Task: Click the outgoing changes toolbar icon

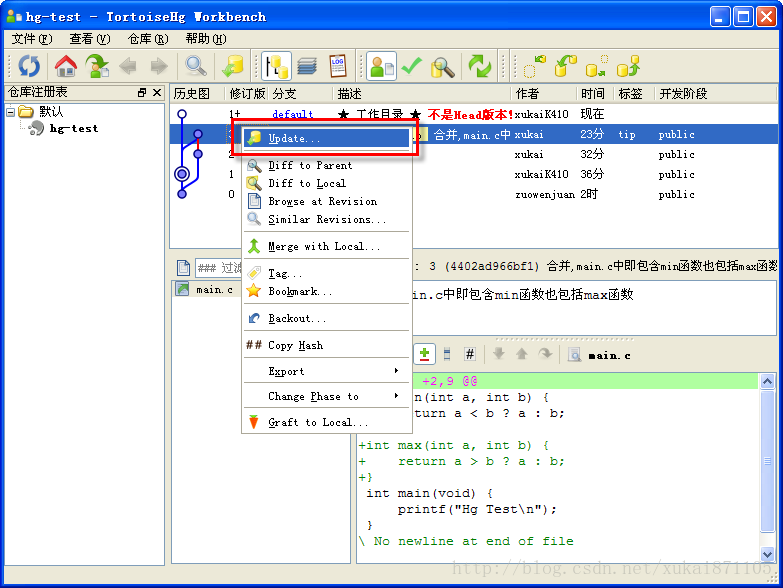Action: tap(597, 66)
